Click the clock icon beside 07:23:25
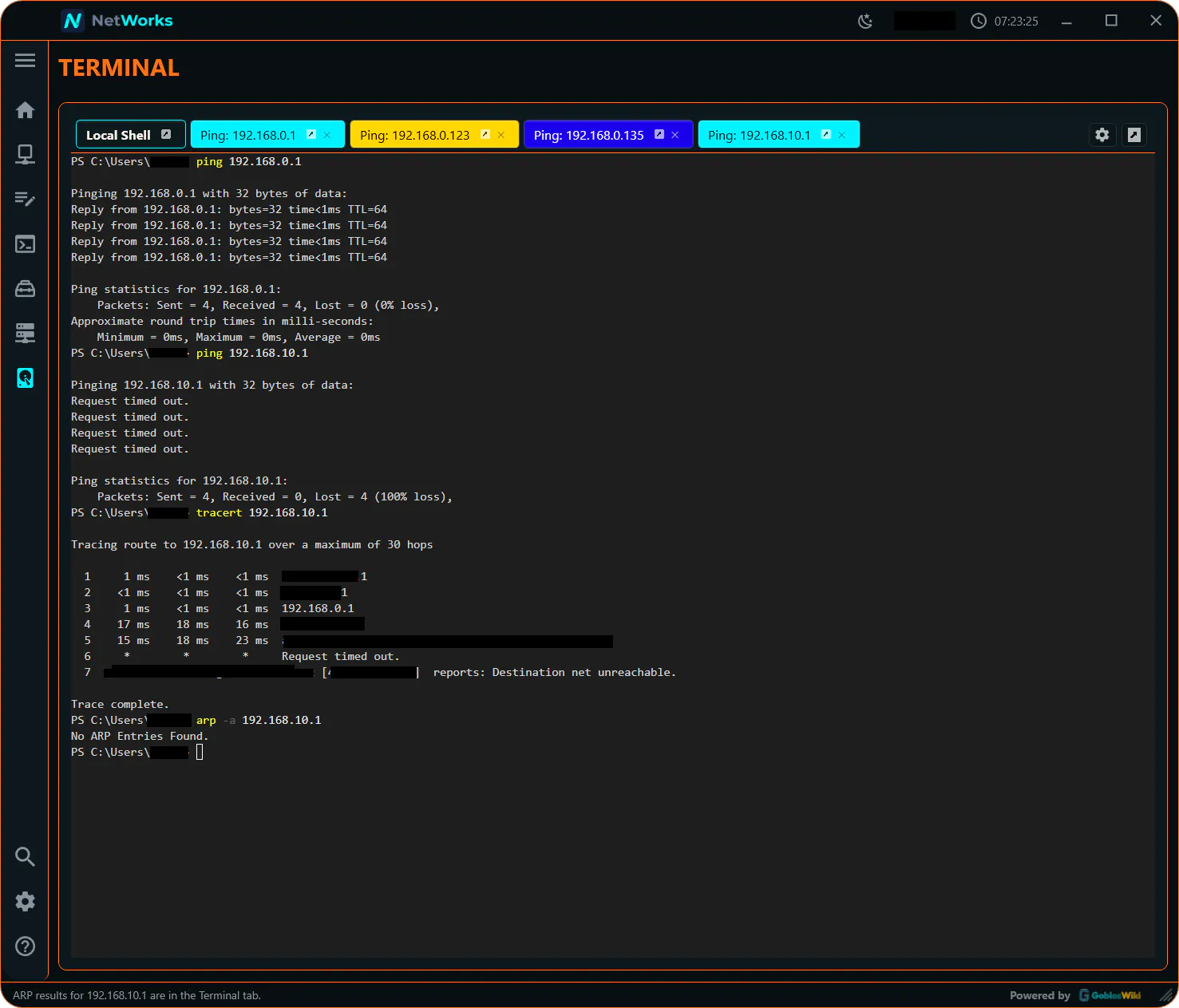The image size is (1179, 1008). pyautogui.click(x=979, y=21)
